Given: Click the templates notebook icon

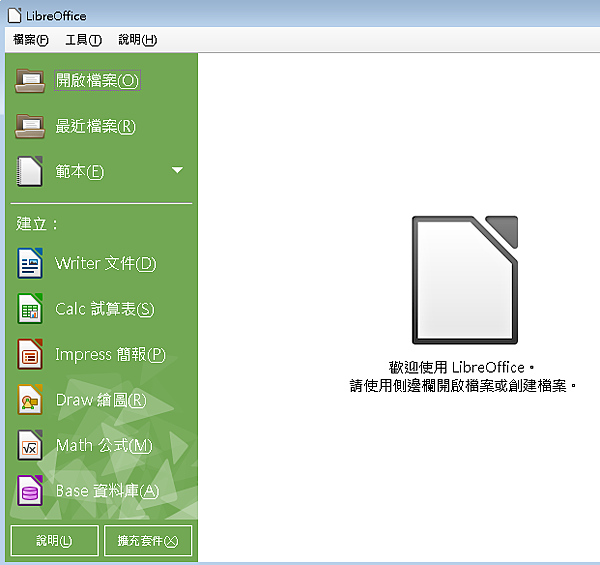Looking at the screenshot, I should (30, 171).
